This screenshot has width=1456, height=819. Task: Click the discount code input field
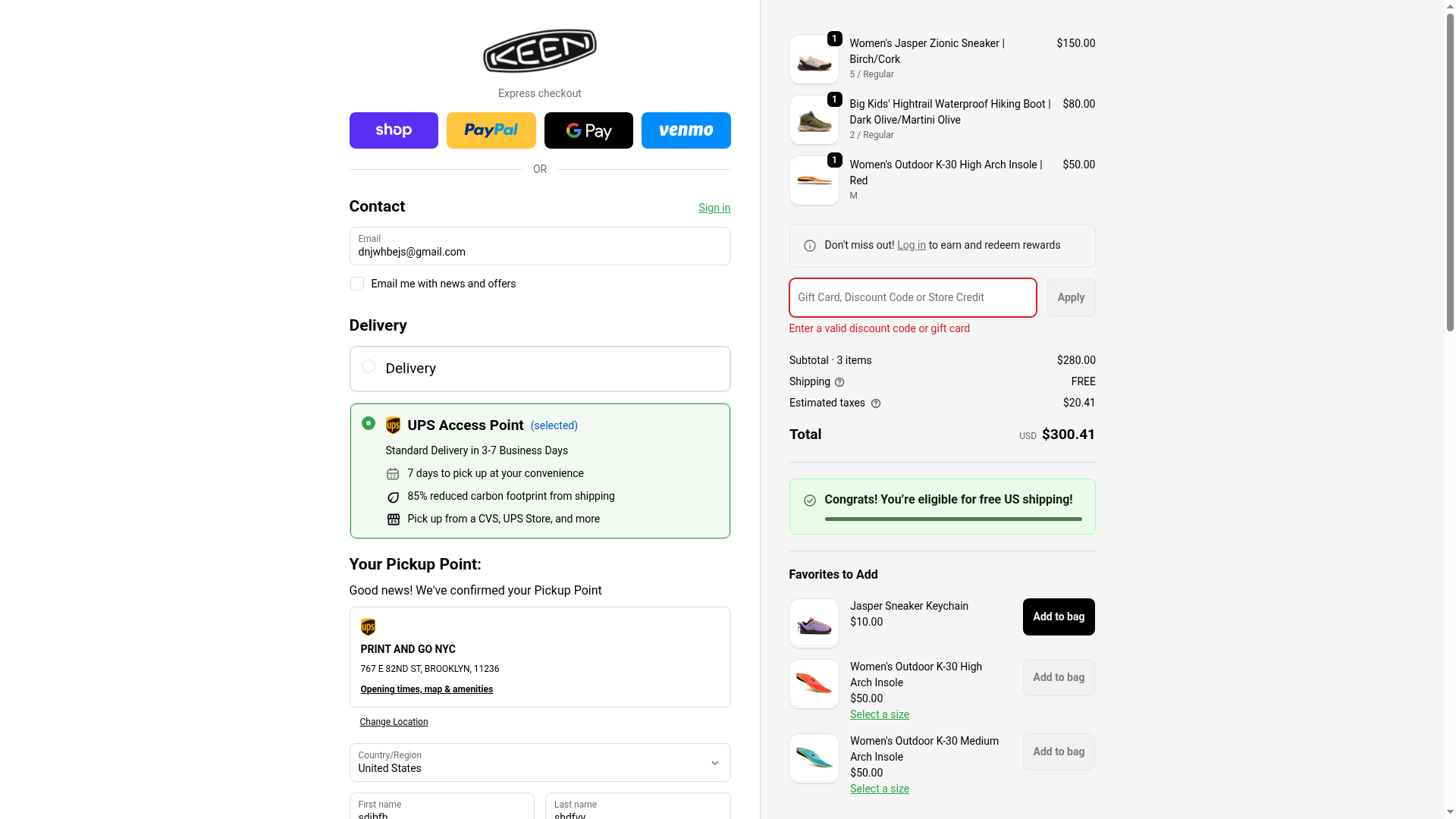(912, 297)
